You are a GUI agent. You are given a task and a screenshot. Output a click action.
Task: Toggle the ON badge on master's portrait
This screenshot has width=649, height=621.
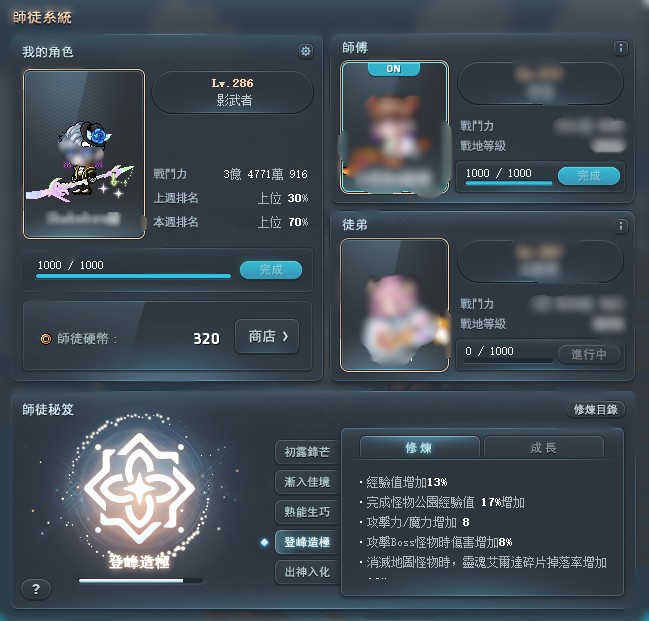pos(394,69)
